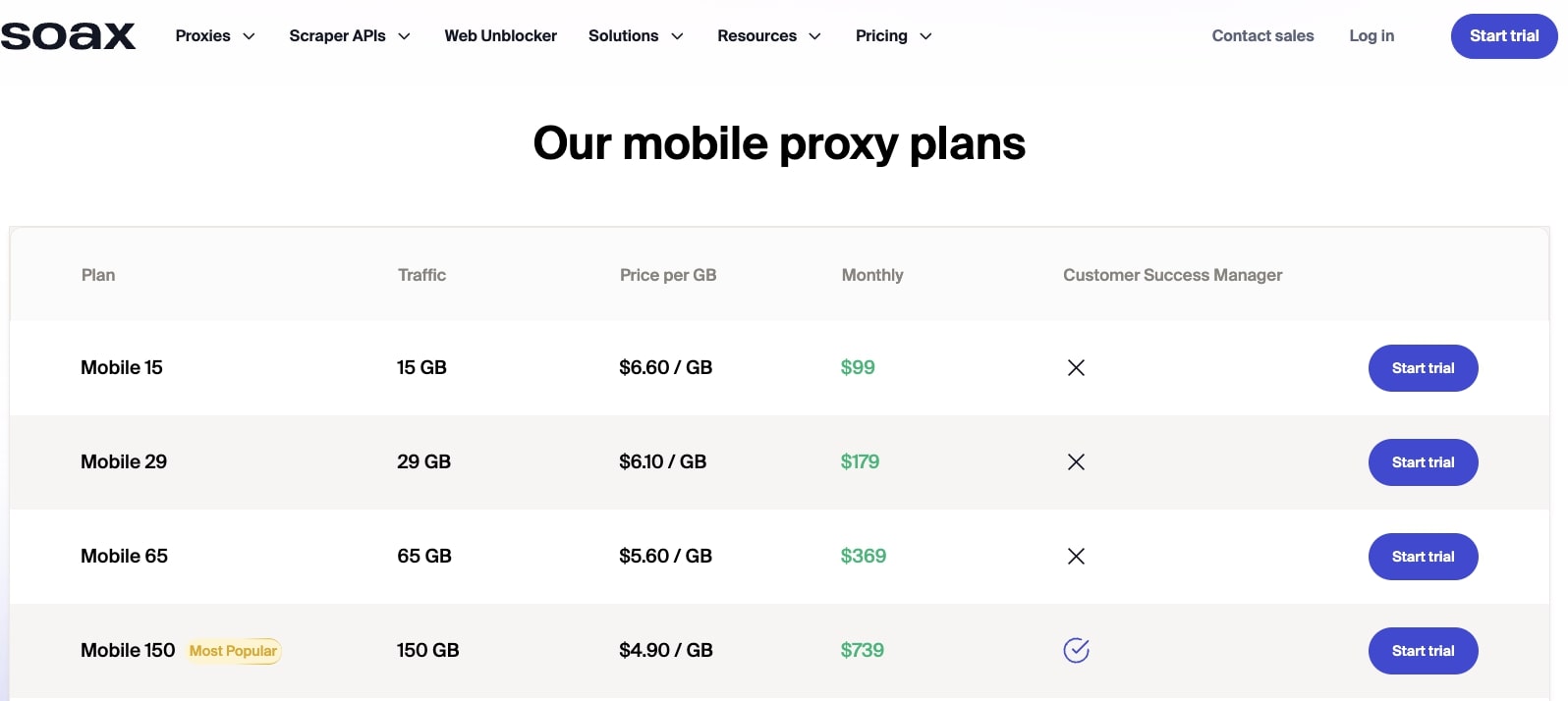Screen dimensions: 1568x701
Task: Click the checkmark icon for Mobile 150
Action: (1076, 650)
